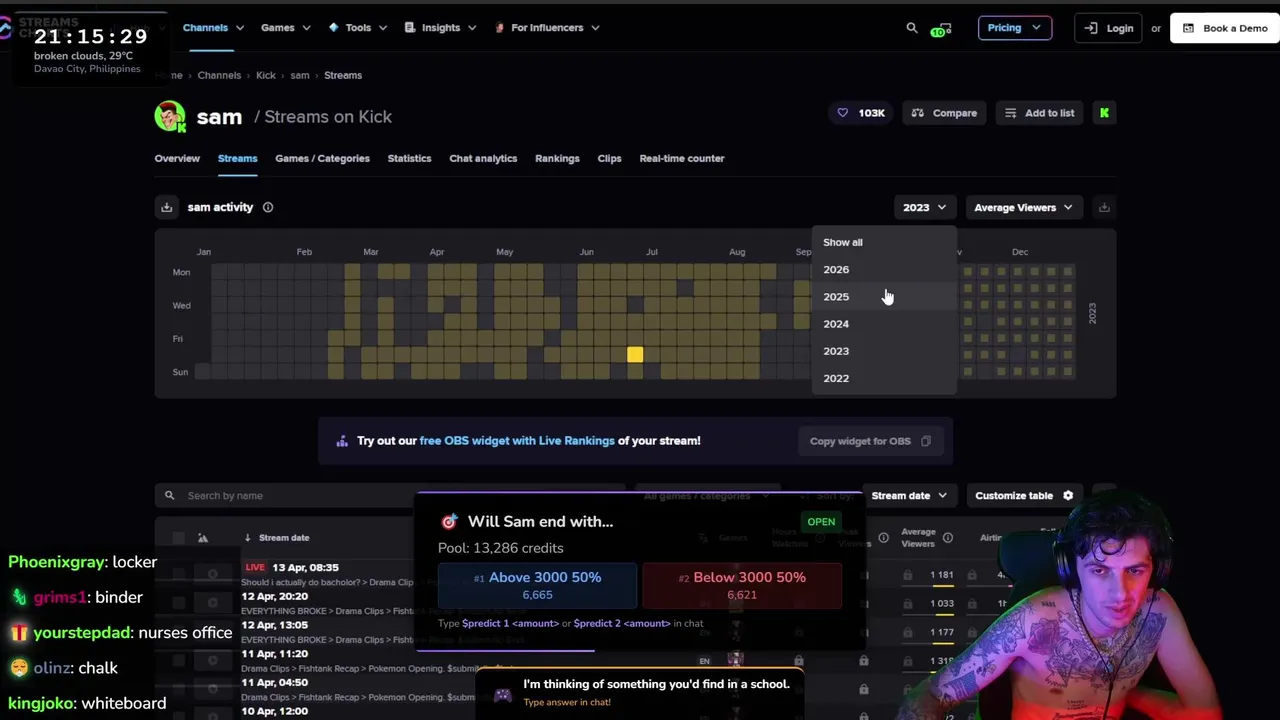Click the heart 103K followers badge
Screen dimensions: 1280x720
click(861, 113)
